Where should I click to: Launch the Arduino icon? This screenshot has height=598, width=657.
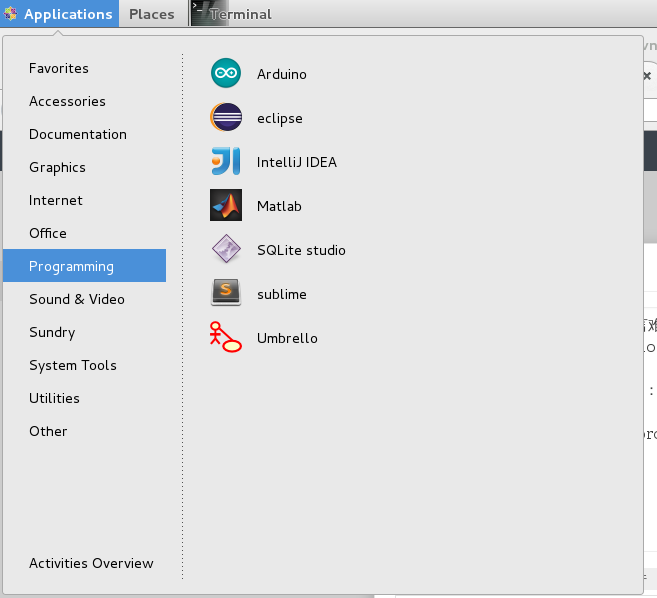(x=226, y=73)
